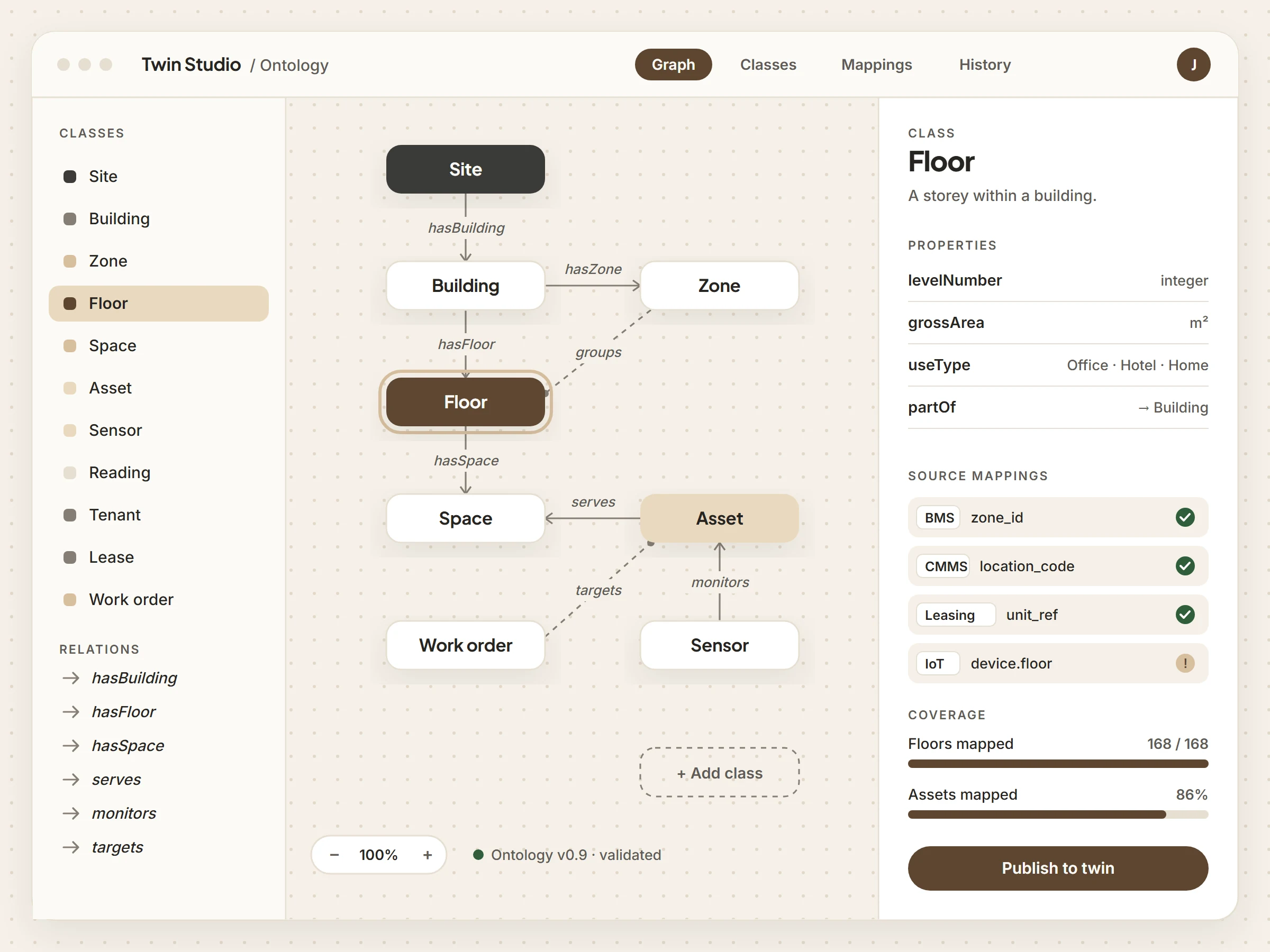The image size is (1270, 952).
Task: Open the History tab
Action: click(x=985, y=65)
